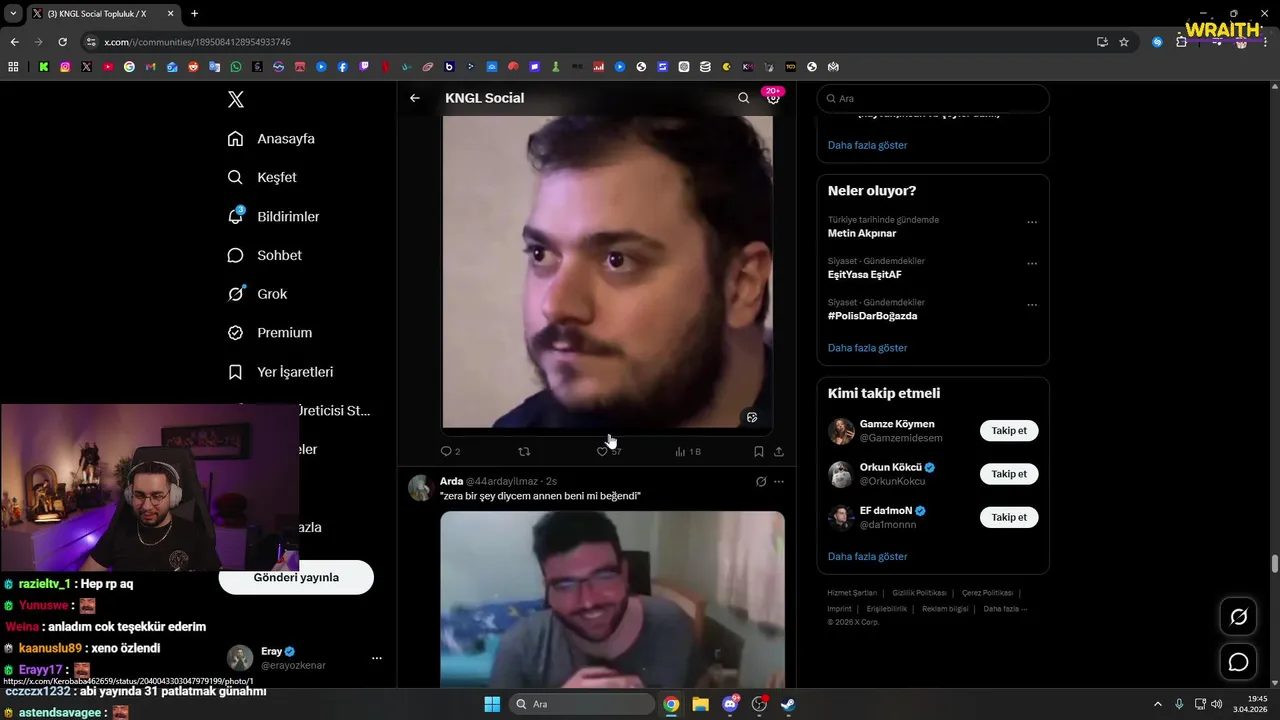1280x720 pixels.
Task: Go to Anasayfa home page
Action: 271,139
